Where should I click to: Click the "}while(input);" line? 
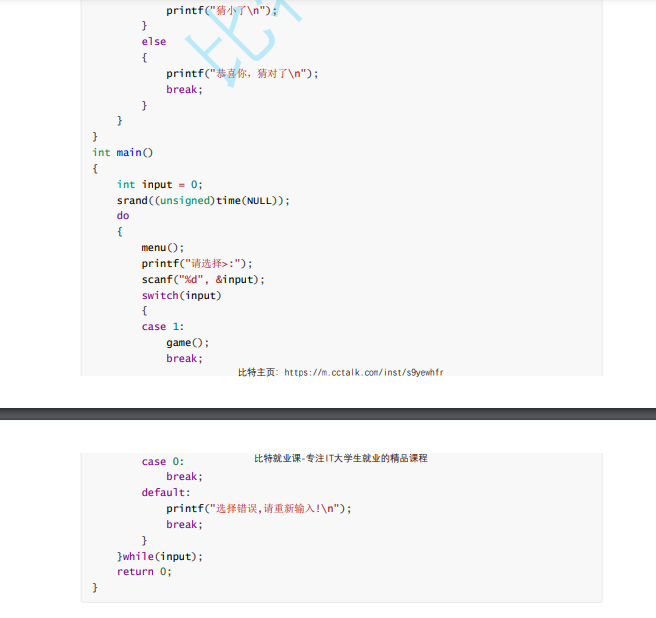coord(160,556)
